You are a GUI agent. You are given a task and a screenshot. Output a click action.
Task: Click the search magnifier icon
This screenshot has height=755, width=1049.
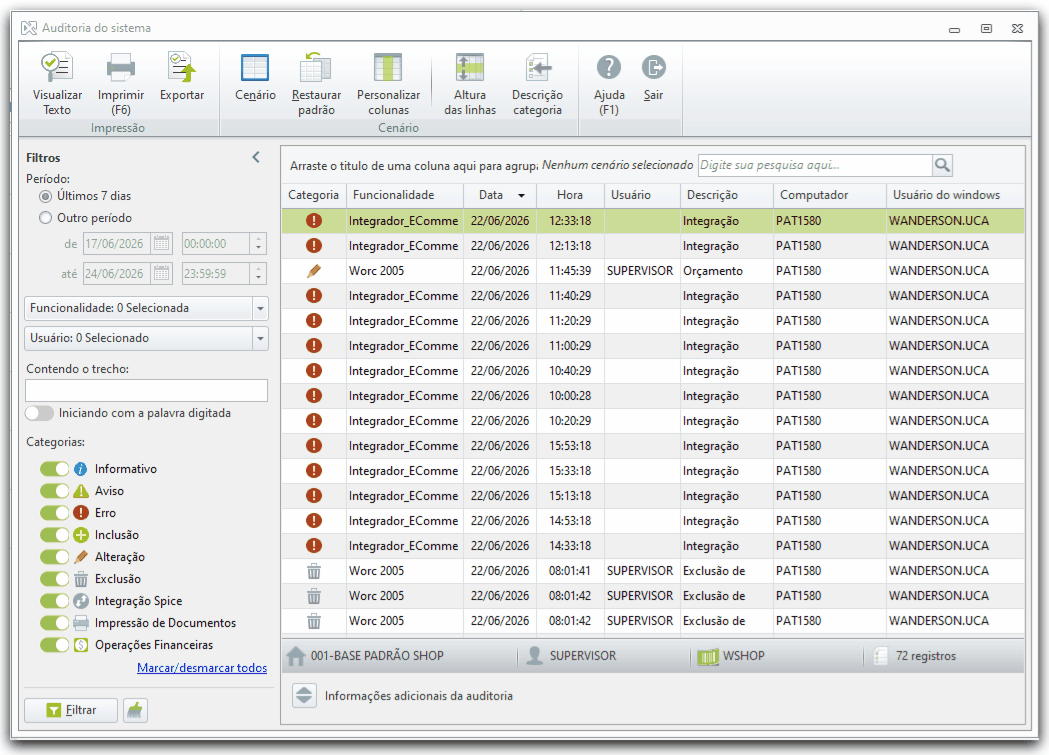[x=942, y=165]
